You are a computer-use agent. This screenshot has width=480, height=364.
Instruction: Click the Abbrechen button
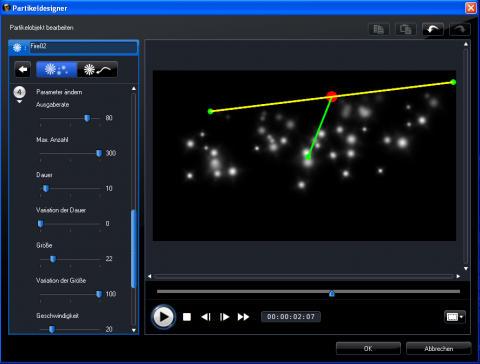tap(439, 348)
